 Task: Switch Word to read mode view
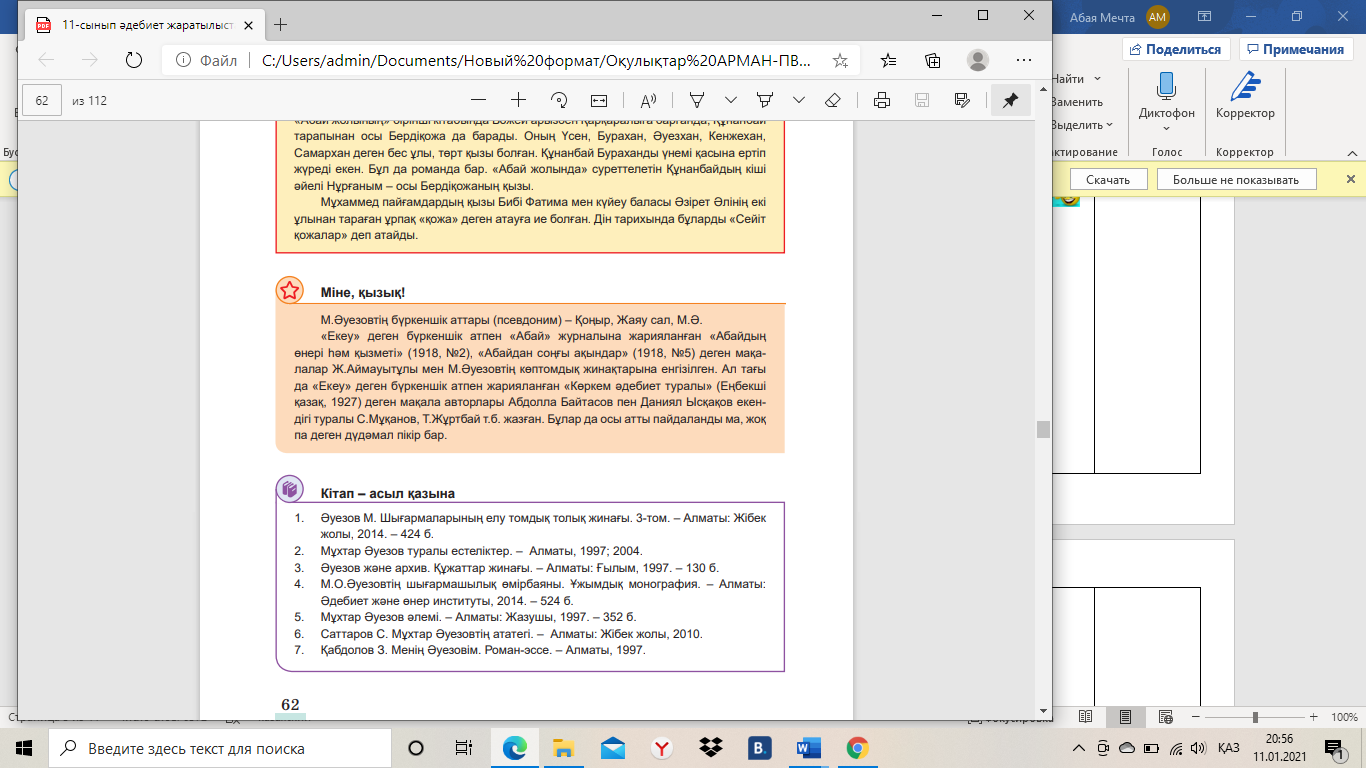[x=1085, y=717]
